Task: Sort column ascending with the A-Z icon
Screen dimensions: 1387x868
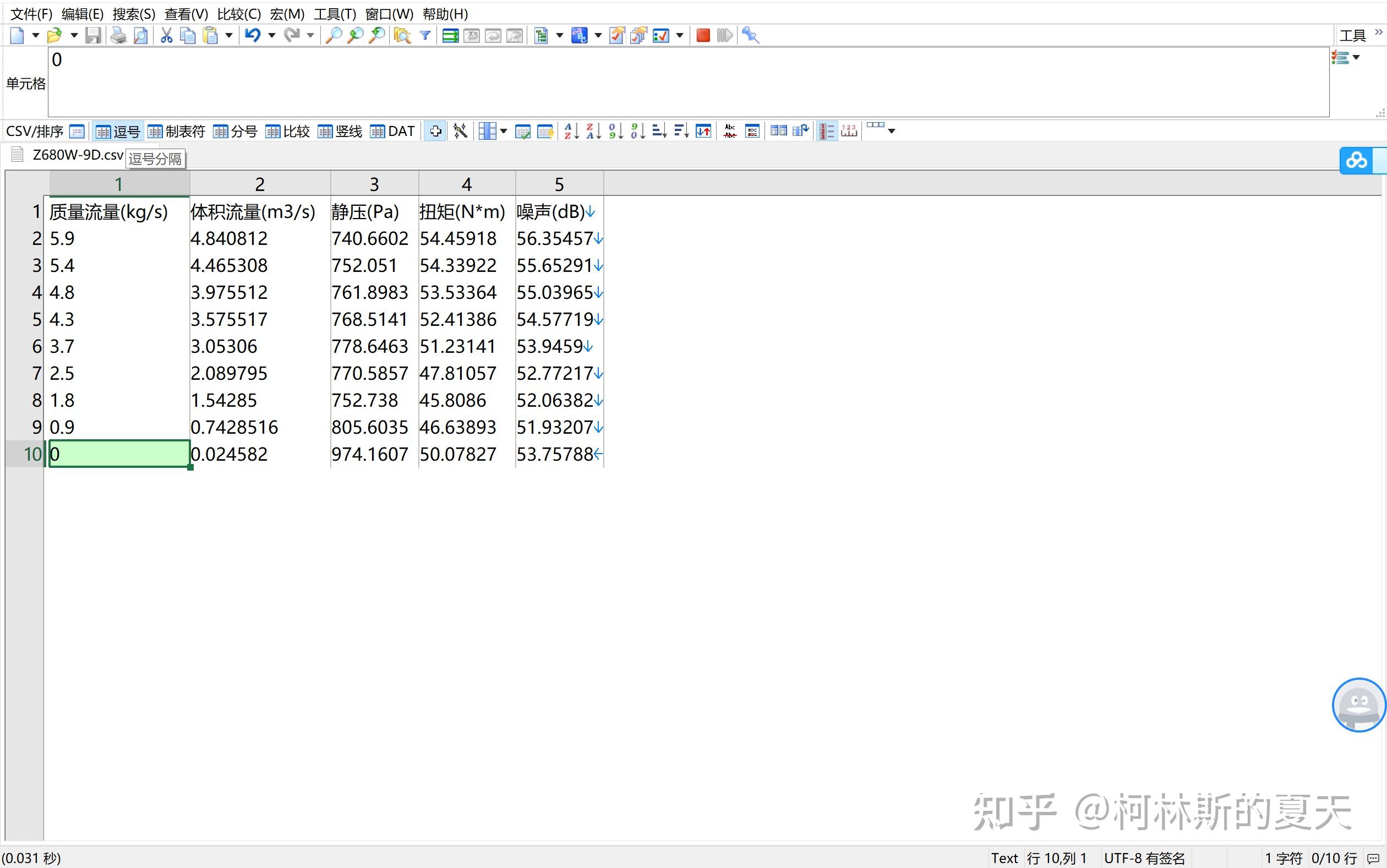Action: 571,131
